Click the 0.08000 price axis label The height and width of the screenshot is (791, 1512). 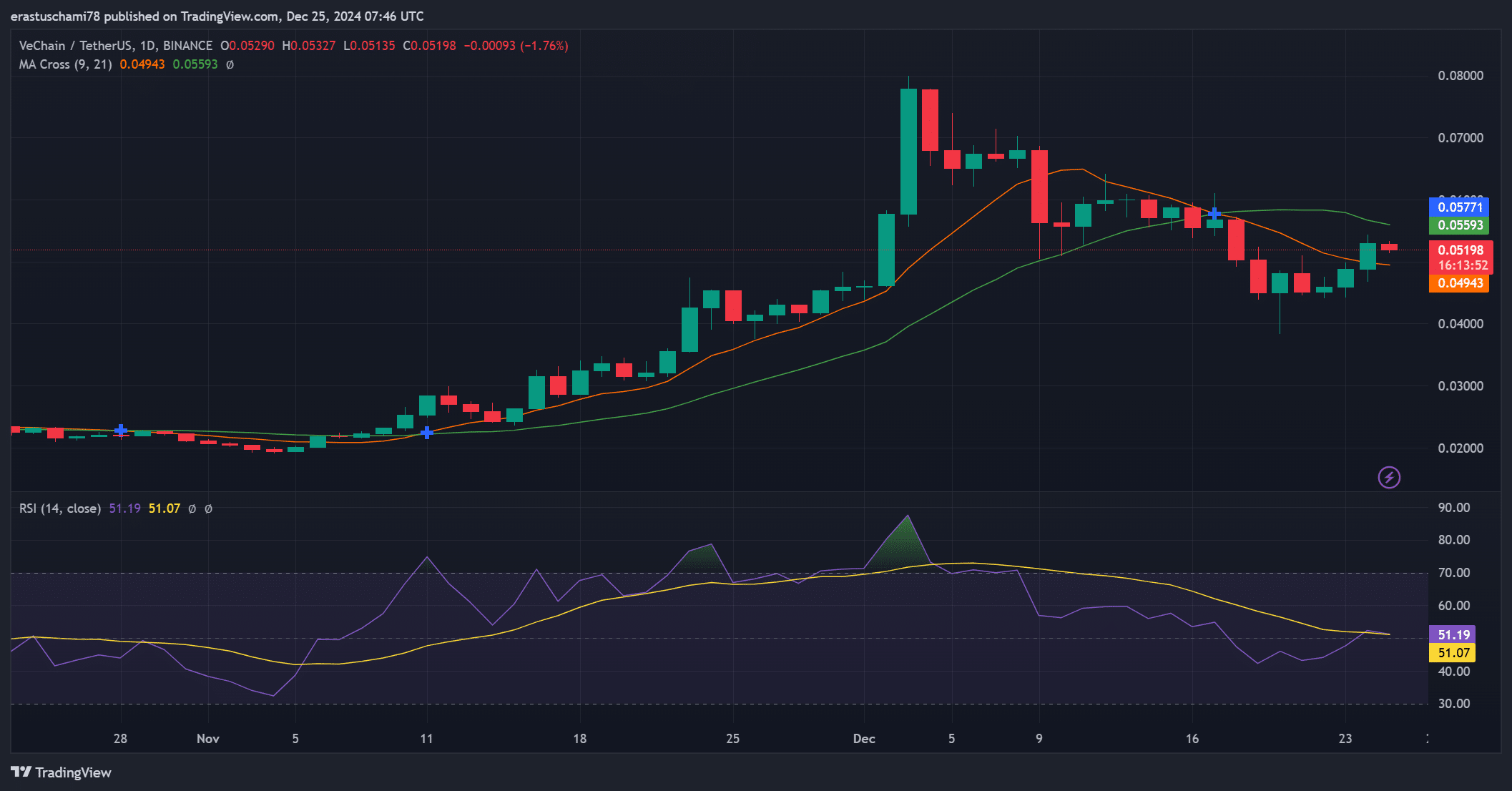1461,76
